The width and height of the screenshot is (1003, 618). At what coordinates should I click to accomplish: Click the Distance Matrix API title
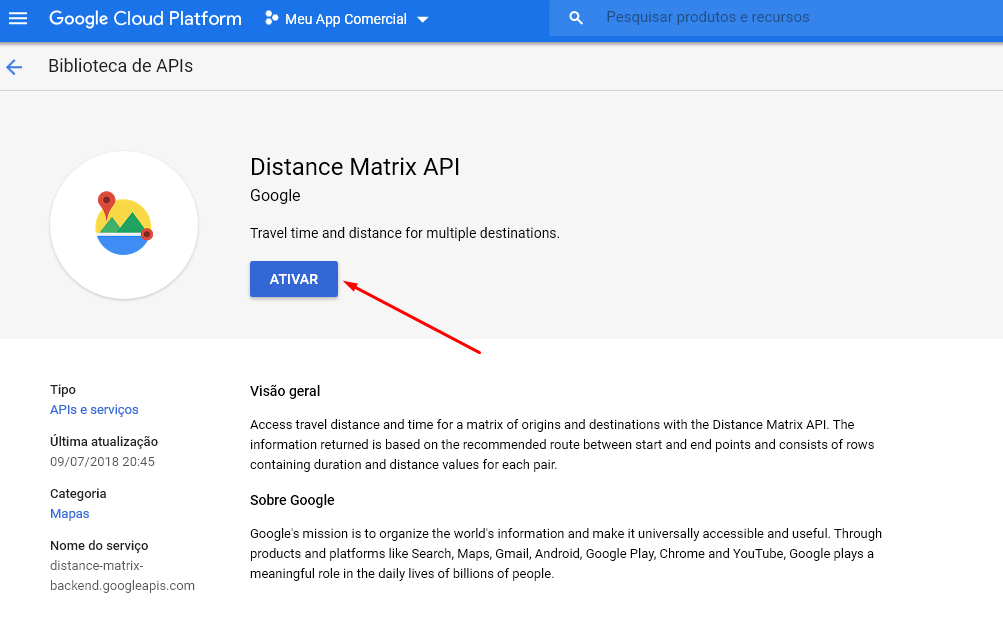(355, 167)
